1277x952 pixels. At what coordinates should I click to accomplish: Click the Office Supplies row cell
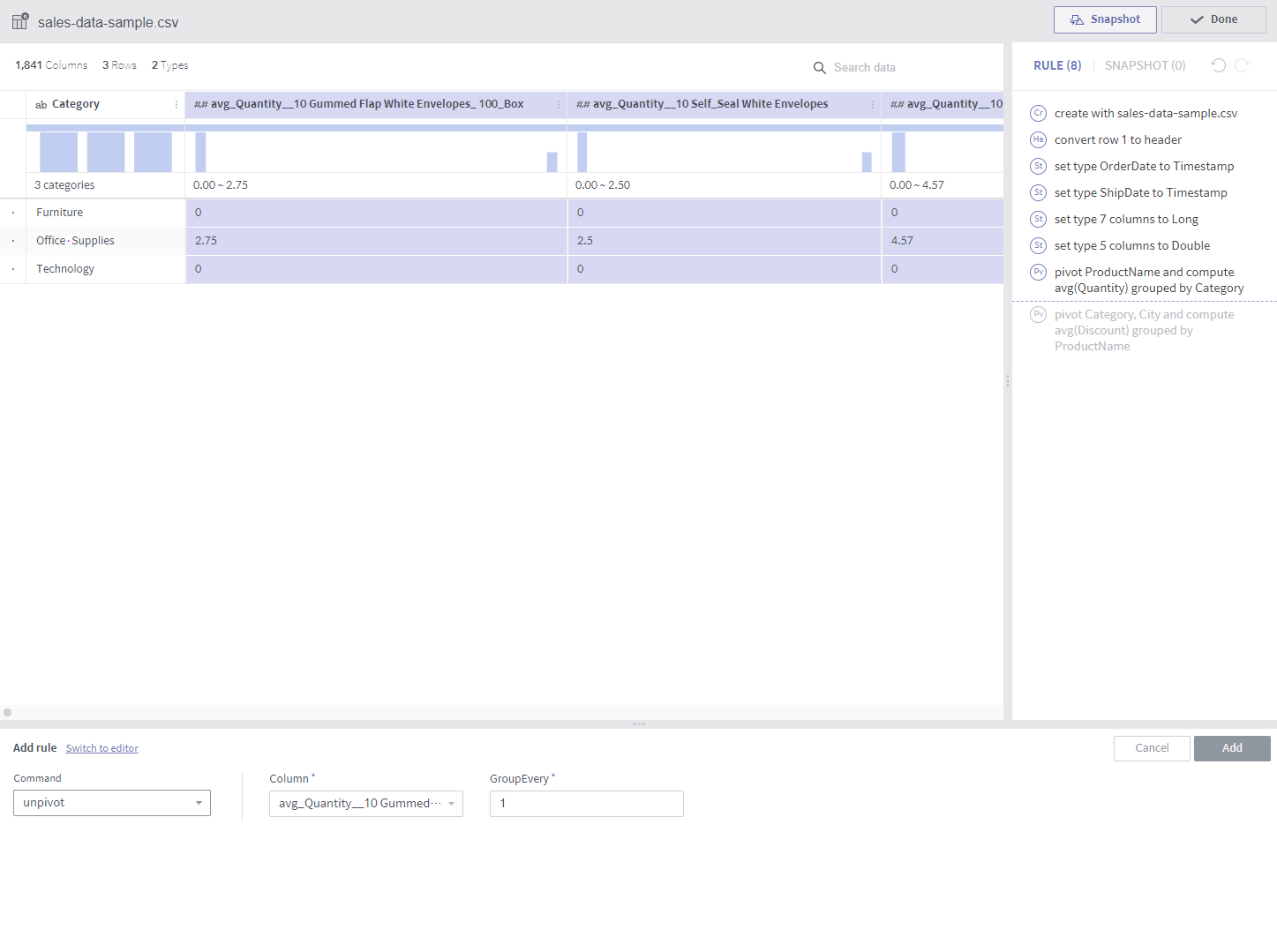pos(105,241)
